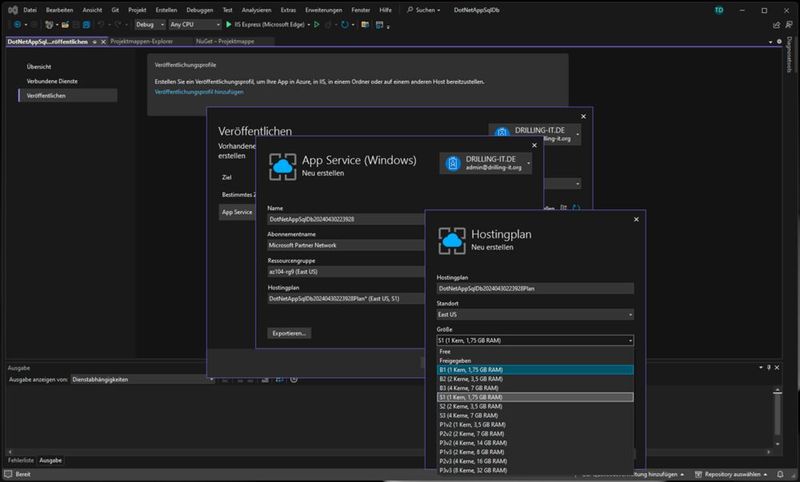This screenshot has width=800, height=482.
Task: Open the Erweiterungen menu
Action: (x=323, y=10)
